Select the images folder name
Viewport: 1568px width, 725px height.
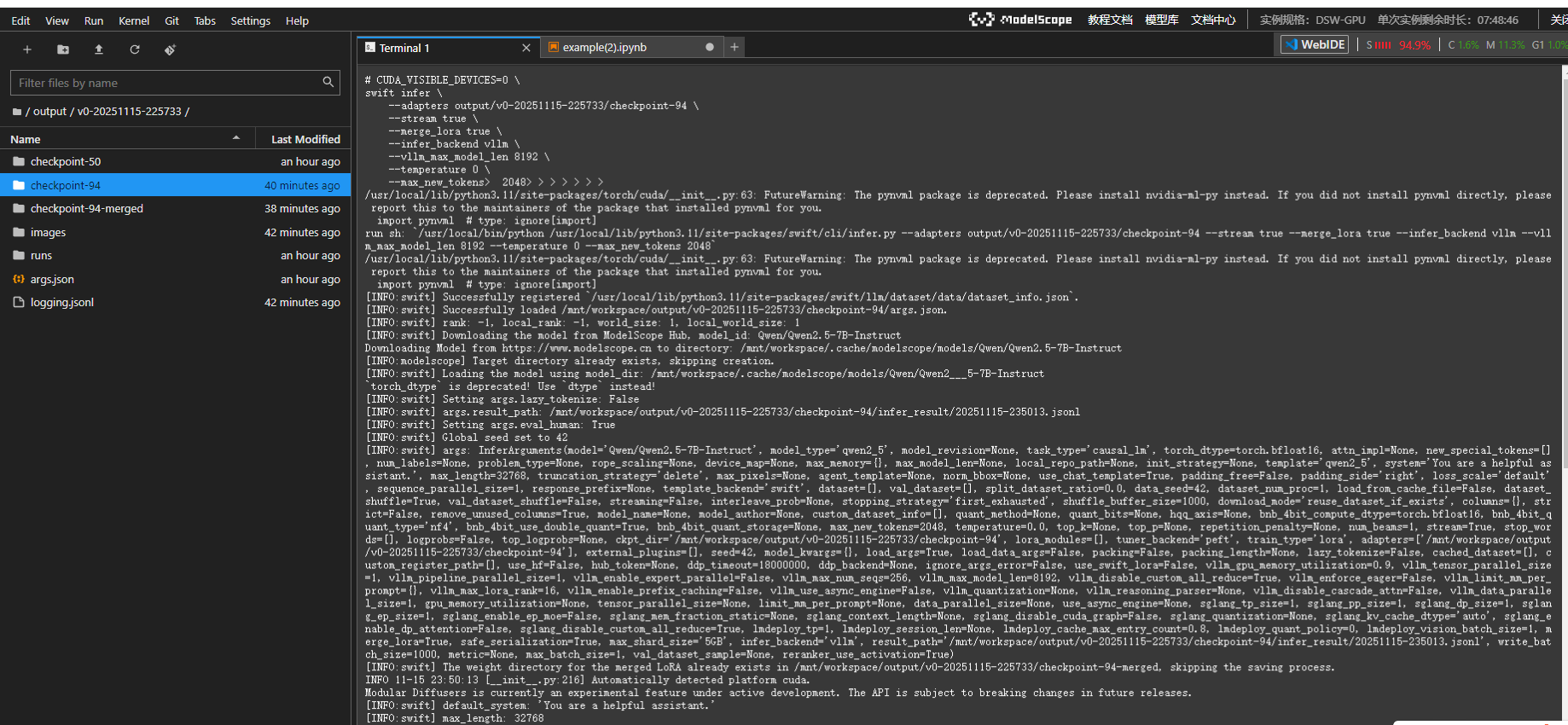point(48,232)
